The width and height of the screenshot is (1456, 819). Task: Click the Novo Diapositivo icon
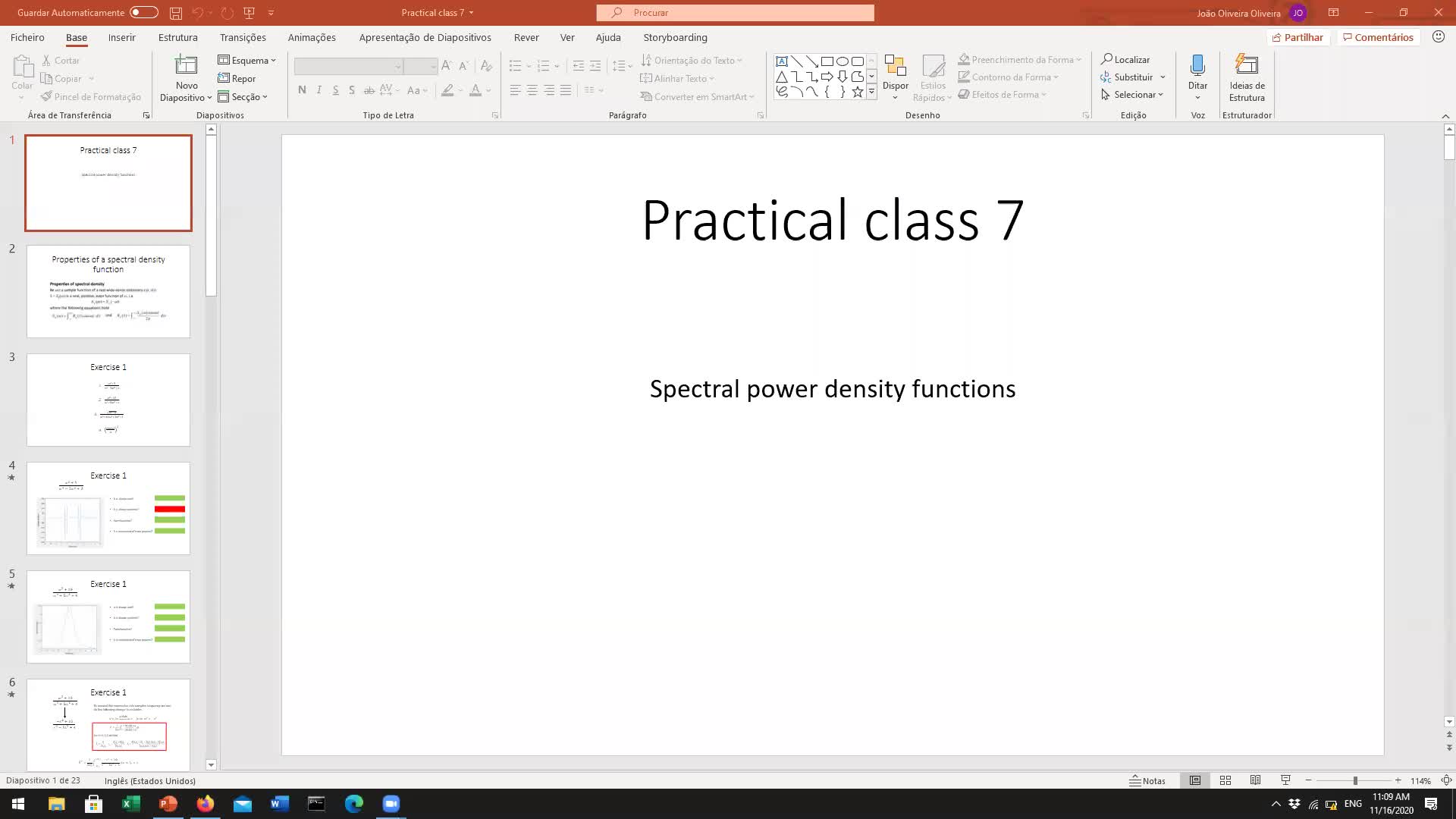point(186,67)
